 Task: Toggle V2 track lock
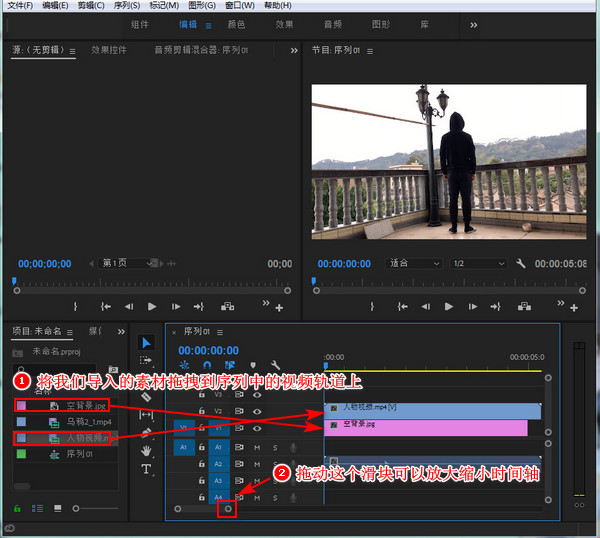(x=202, y=411)
